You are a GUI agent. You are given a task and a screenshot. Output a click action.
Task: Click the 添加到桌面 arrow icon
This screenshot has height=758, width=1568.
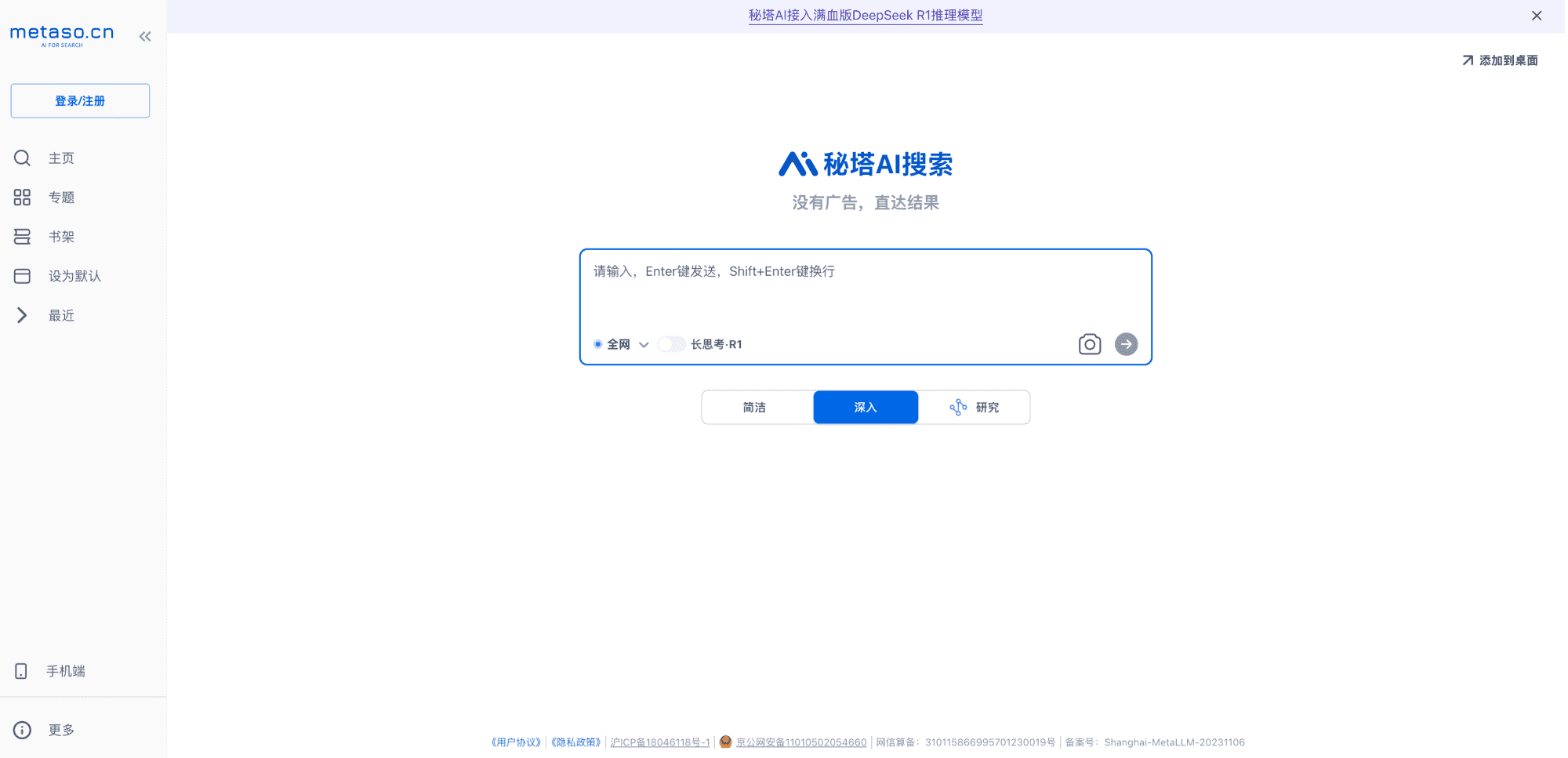1468,60
